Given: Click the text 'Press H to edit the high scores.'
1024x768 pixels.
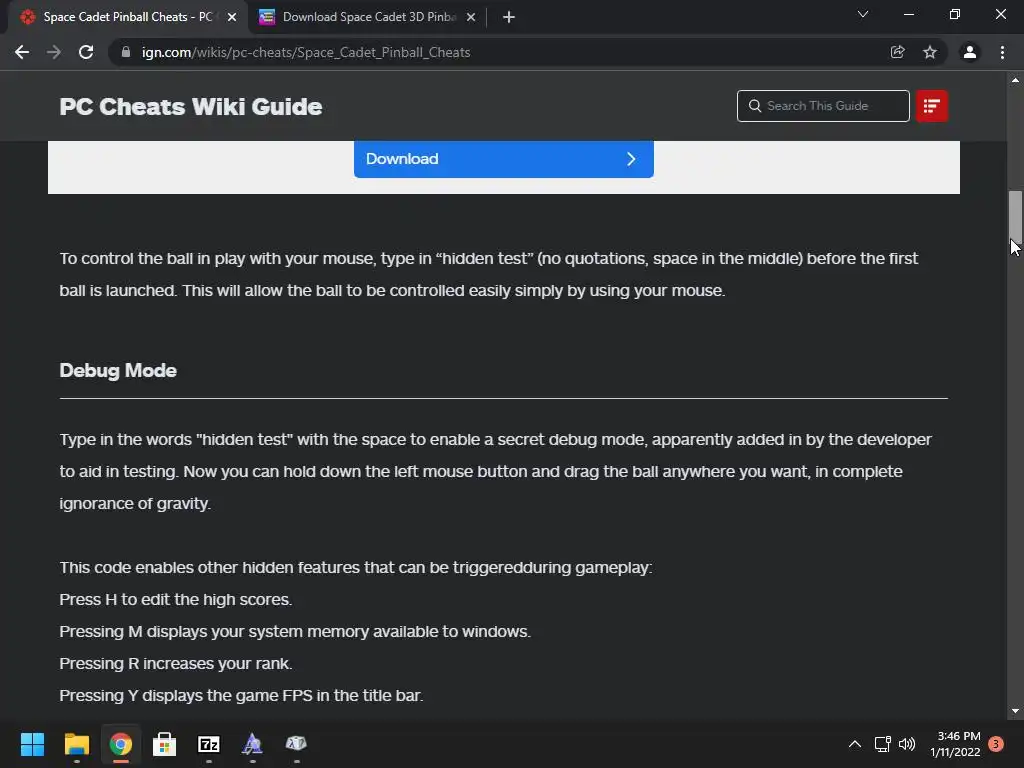Looking at the screenshot, I should click(176, 600).
